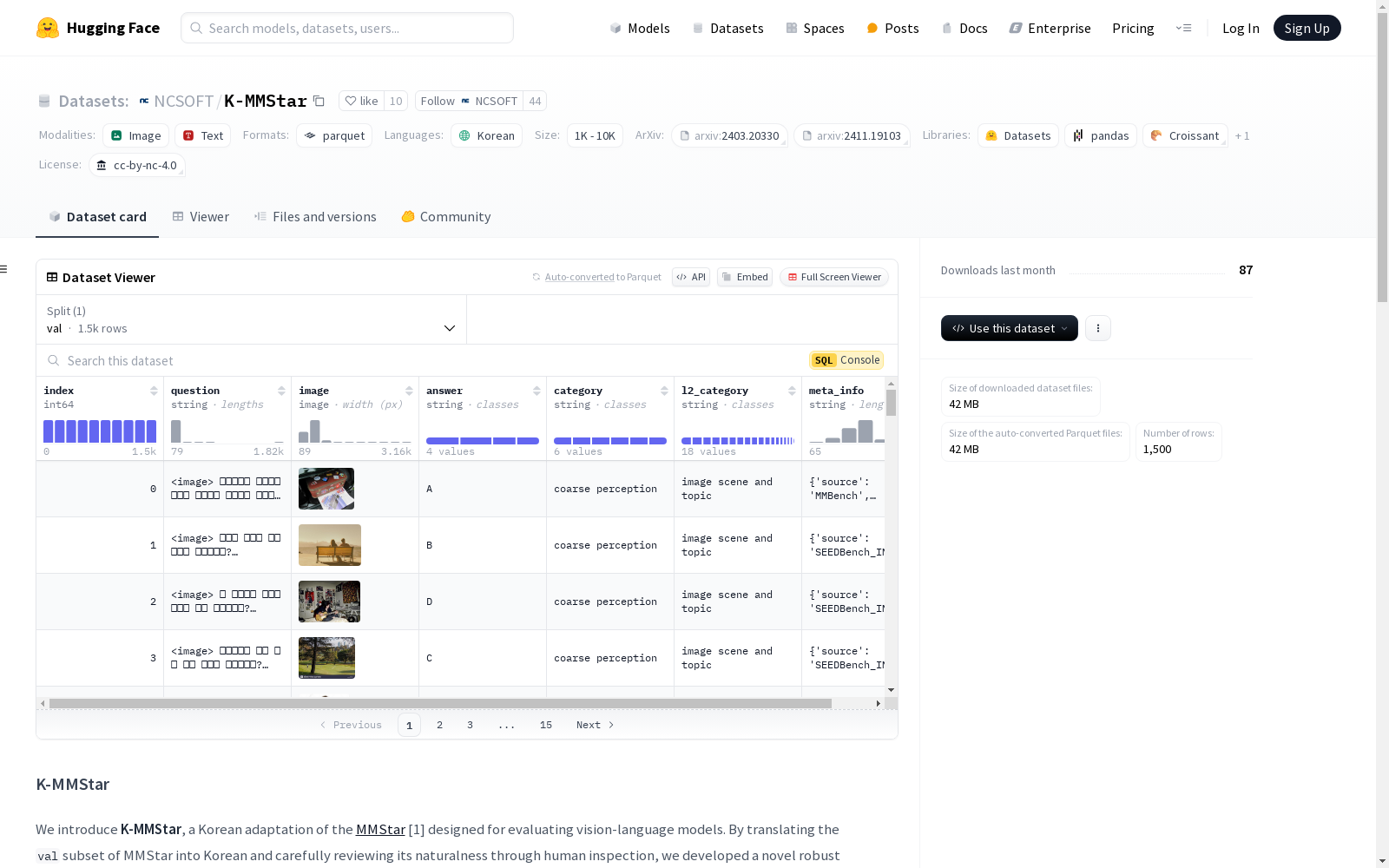Select the pandas library tag

pos(1101,135)
